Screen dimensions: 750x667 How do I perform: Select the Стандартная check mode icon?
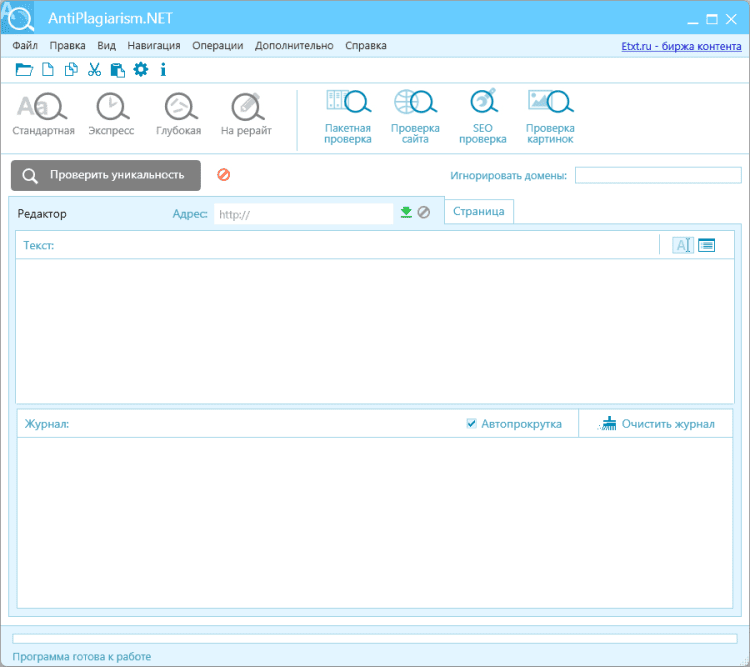pyautogui.click(x=43, y=108)
